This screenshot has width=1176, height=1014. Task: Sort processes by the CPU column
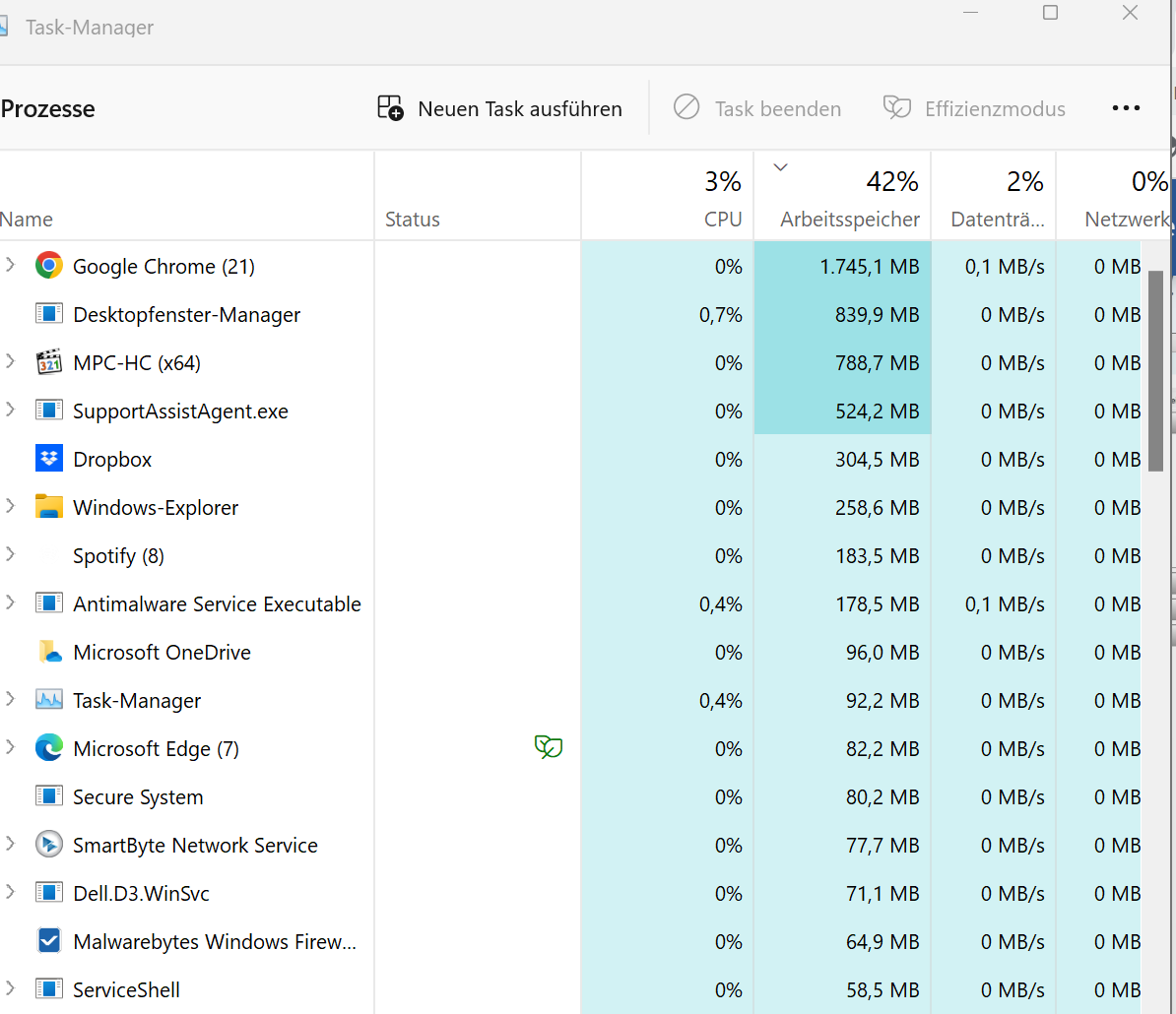[x=668, y=196]
